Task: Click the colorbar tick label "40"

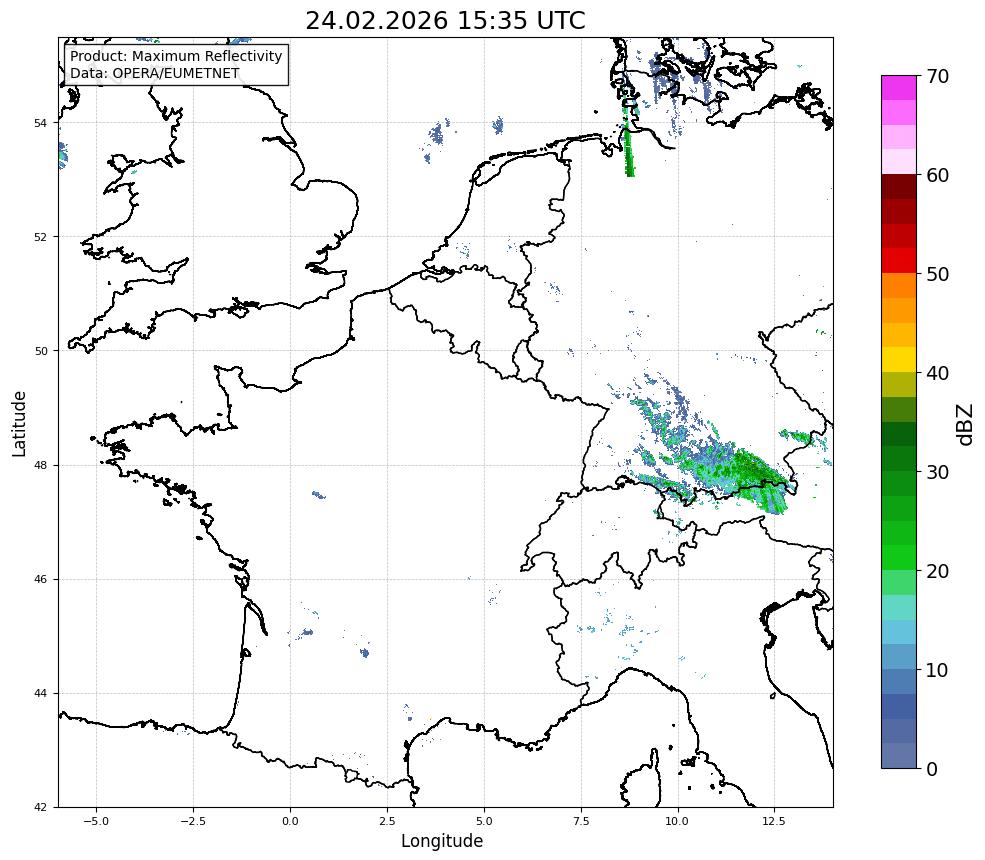Action: (937, 373)
